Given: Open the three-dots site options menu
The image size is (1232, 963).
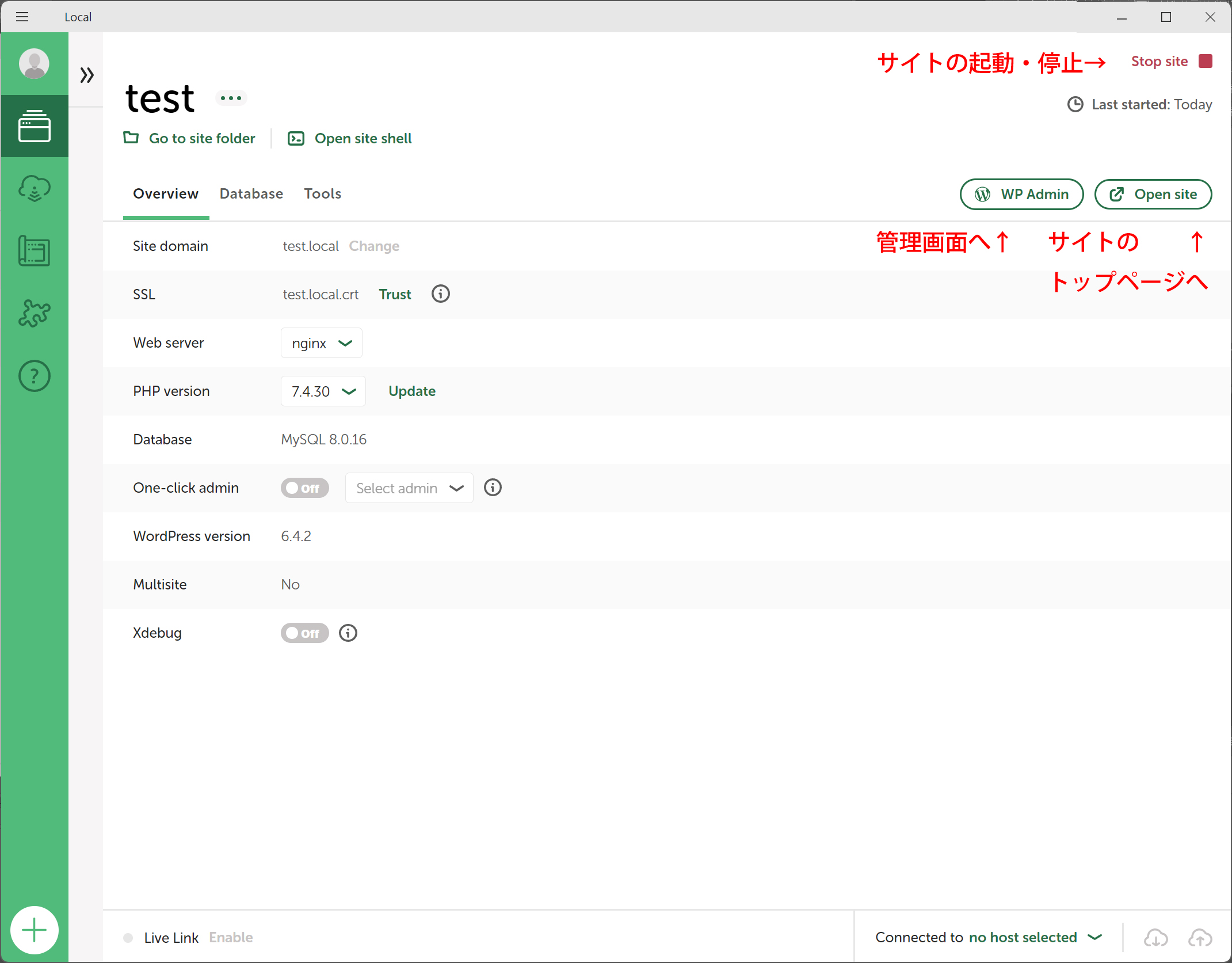Looking at the screenshot, I should click(x=231, y=98).
